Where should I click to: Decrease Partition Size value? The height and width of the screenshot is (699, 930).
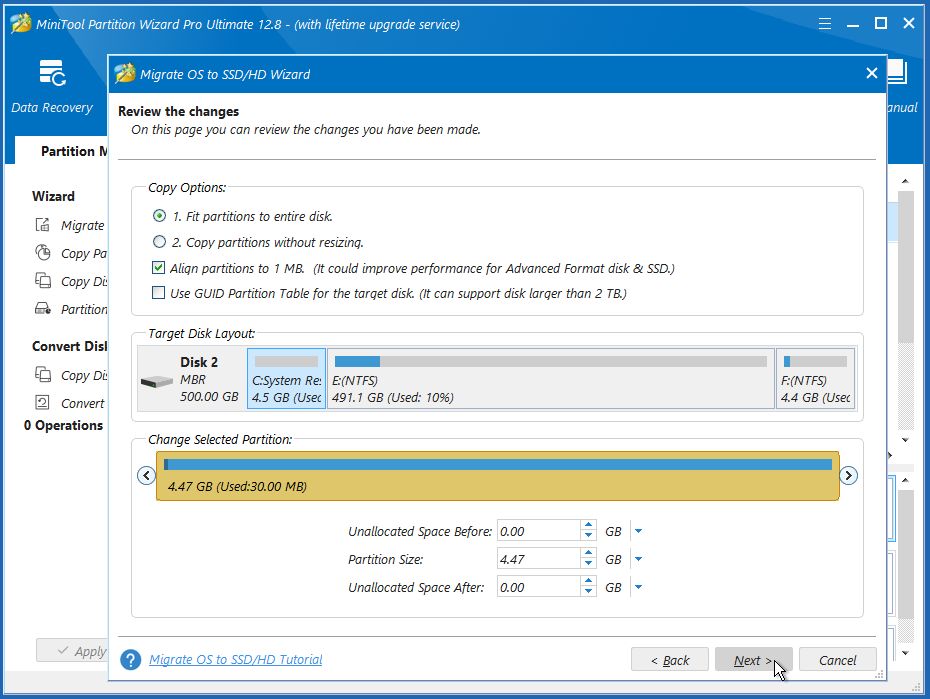click(x=588, y=563)
